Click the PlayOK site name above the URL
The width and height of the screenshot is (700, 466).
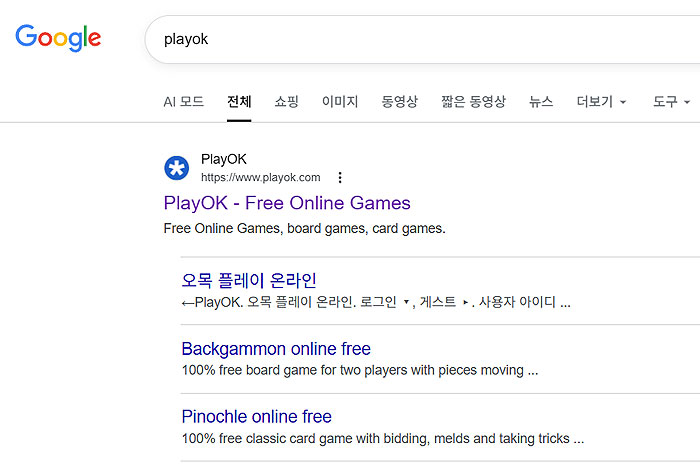point(224,159)
